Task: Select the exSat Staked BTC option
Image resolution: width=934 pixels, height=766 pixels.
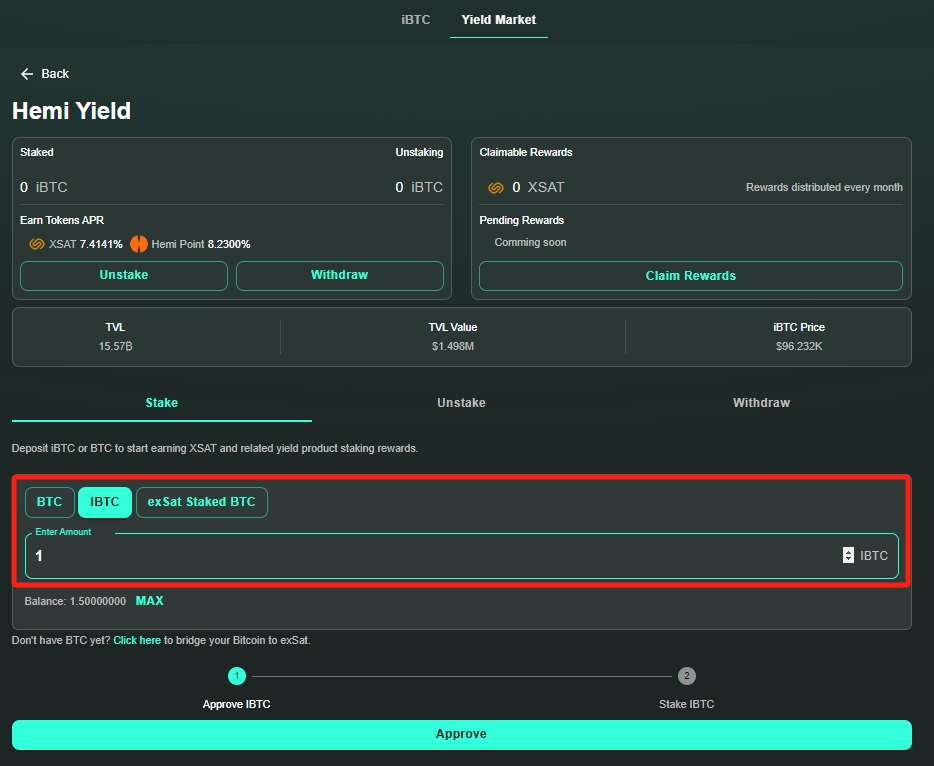Action: coord(202,502)
